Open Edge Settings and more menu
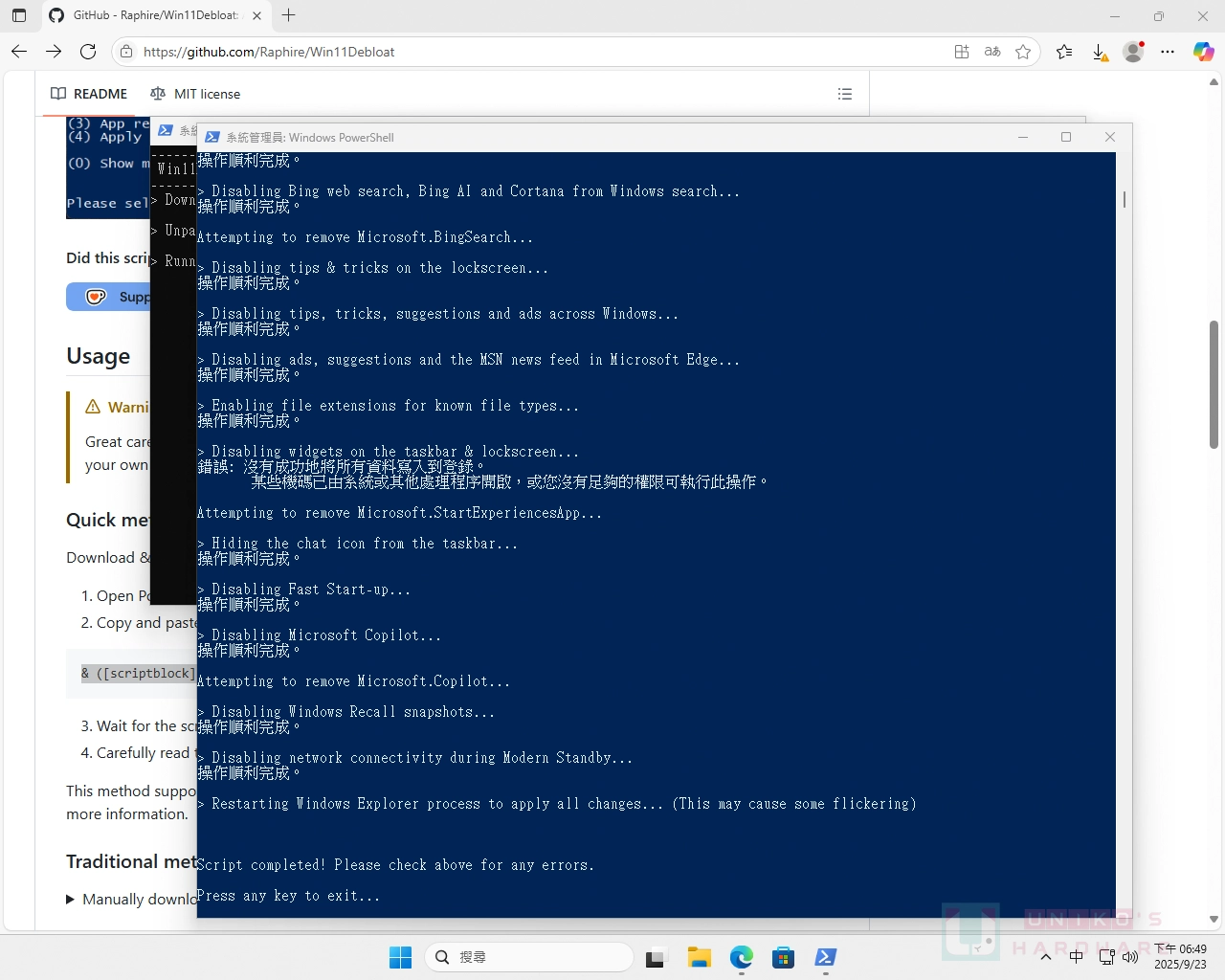 [x=1168, y=52]
